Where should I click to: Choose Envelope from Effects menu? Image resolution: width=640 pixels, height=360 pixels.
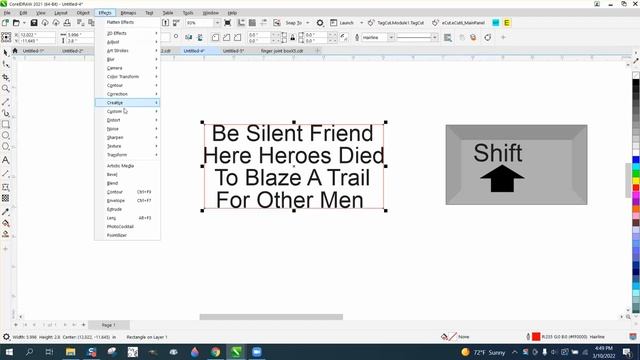[x=127, y=200]
